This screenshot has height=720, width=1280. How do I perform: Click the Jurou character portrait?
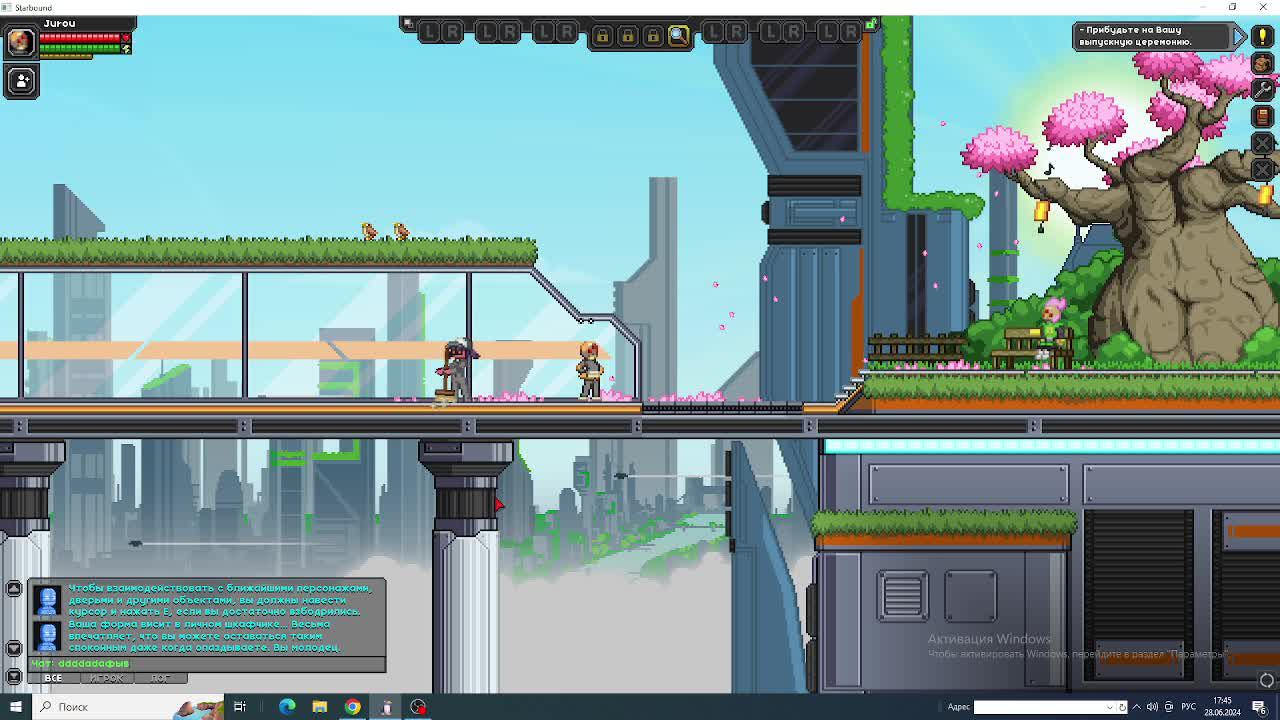pyautogui.click(x=20, y=41)
